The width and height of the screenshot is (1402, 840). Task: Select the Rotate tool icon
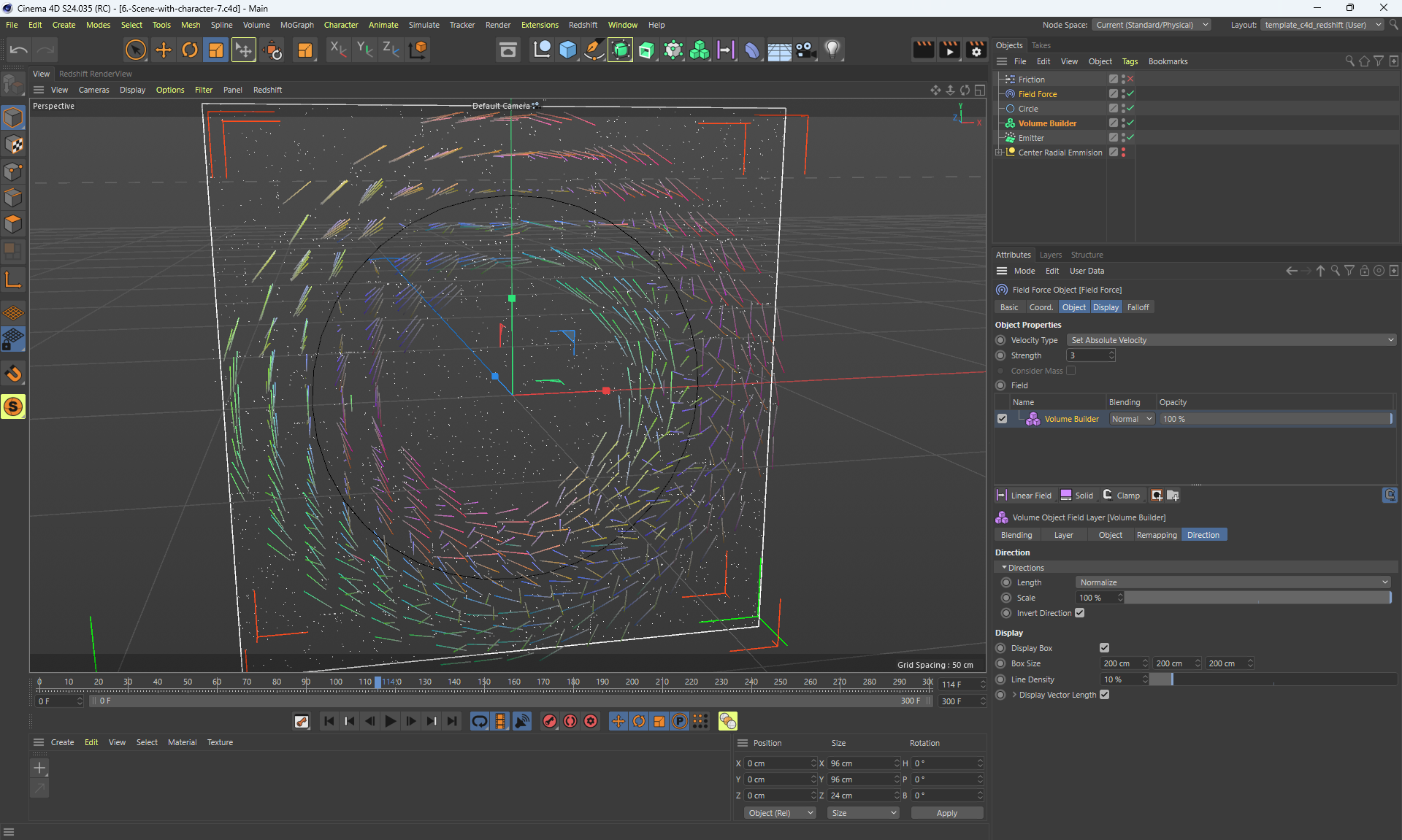pyautogui.click(x=190, y=50)
